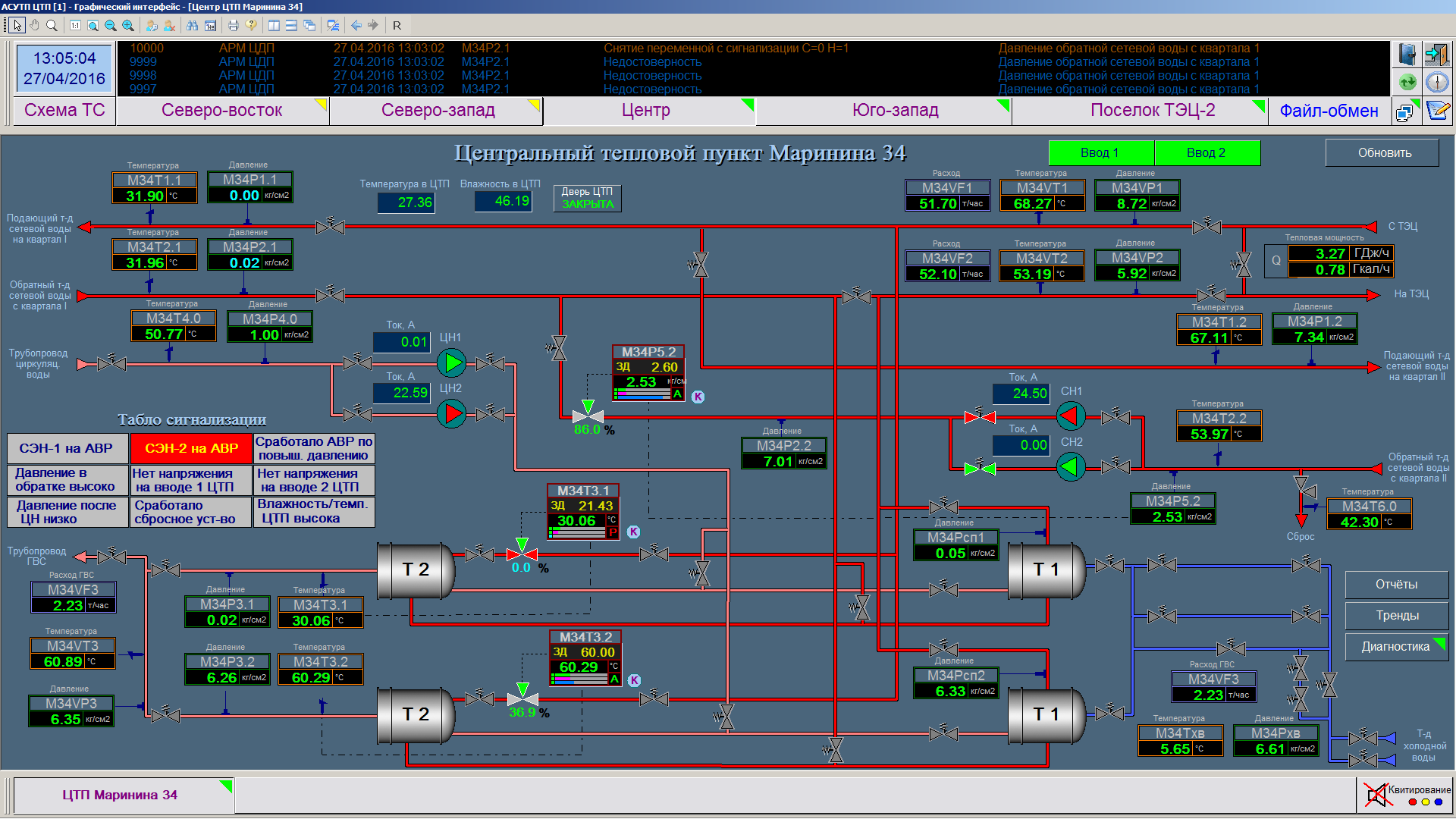Image resolution: width=1456 pixels, height=819 pixels.
Task: Click K button beside regulator M34P5.2
Action: (x=698, y=397)
